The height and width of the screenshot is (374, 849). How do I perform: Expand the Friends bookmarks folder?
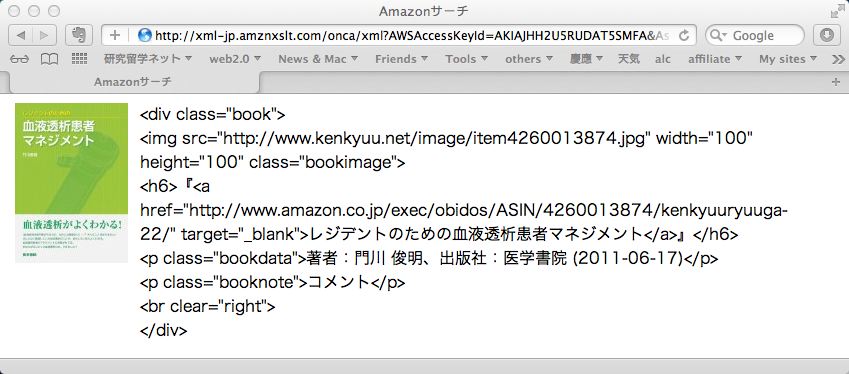401,59
